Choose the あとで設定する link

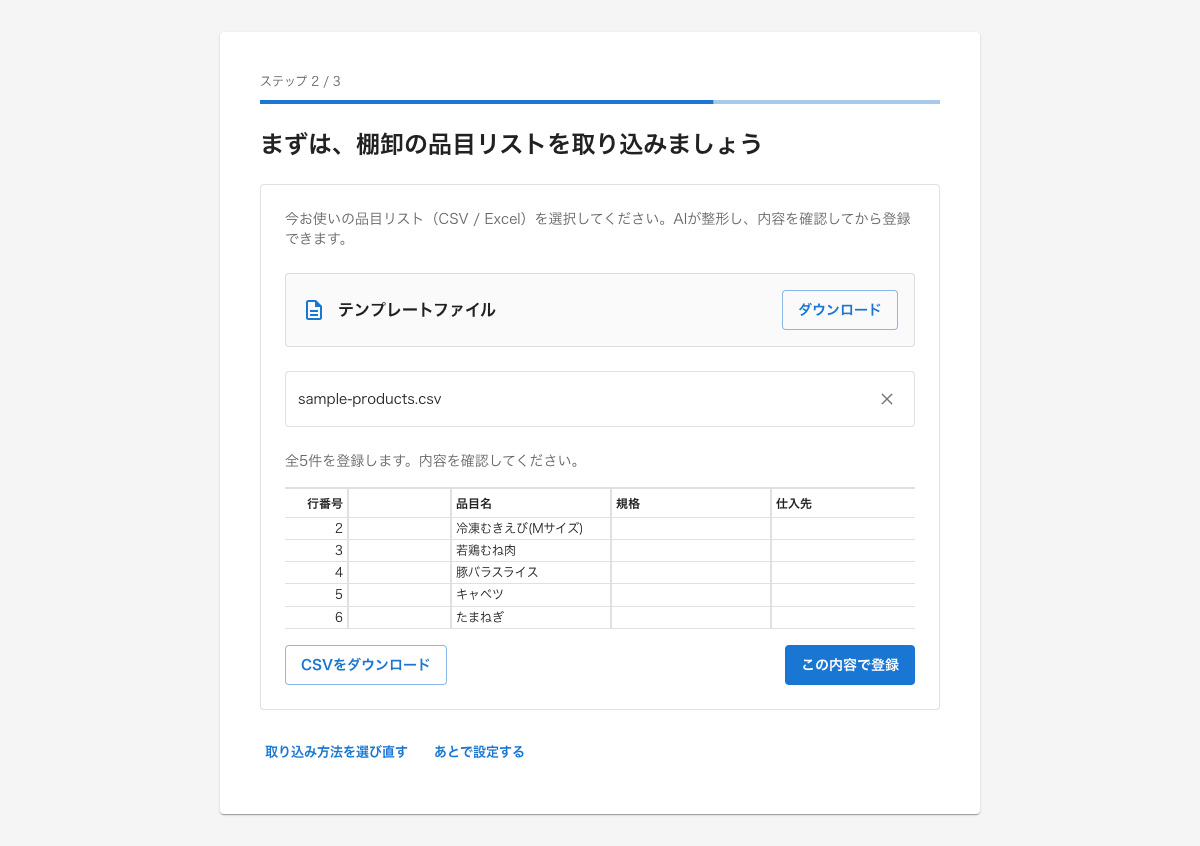(x=479, y=752)
